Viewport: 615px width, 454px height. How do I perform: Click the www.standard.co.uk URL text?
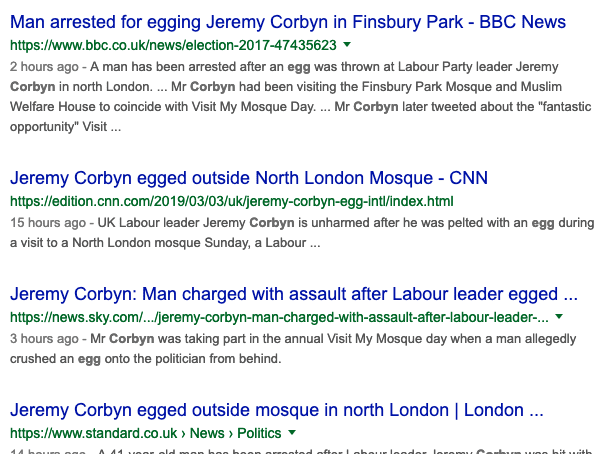[x=94, y=434]
